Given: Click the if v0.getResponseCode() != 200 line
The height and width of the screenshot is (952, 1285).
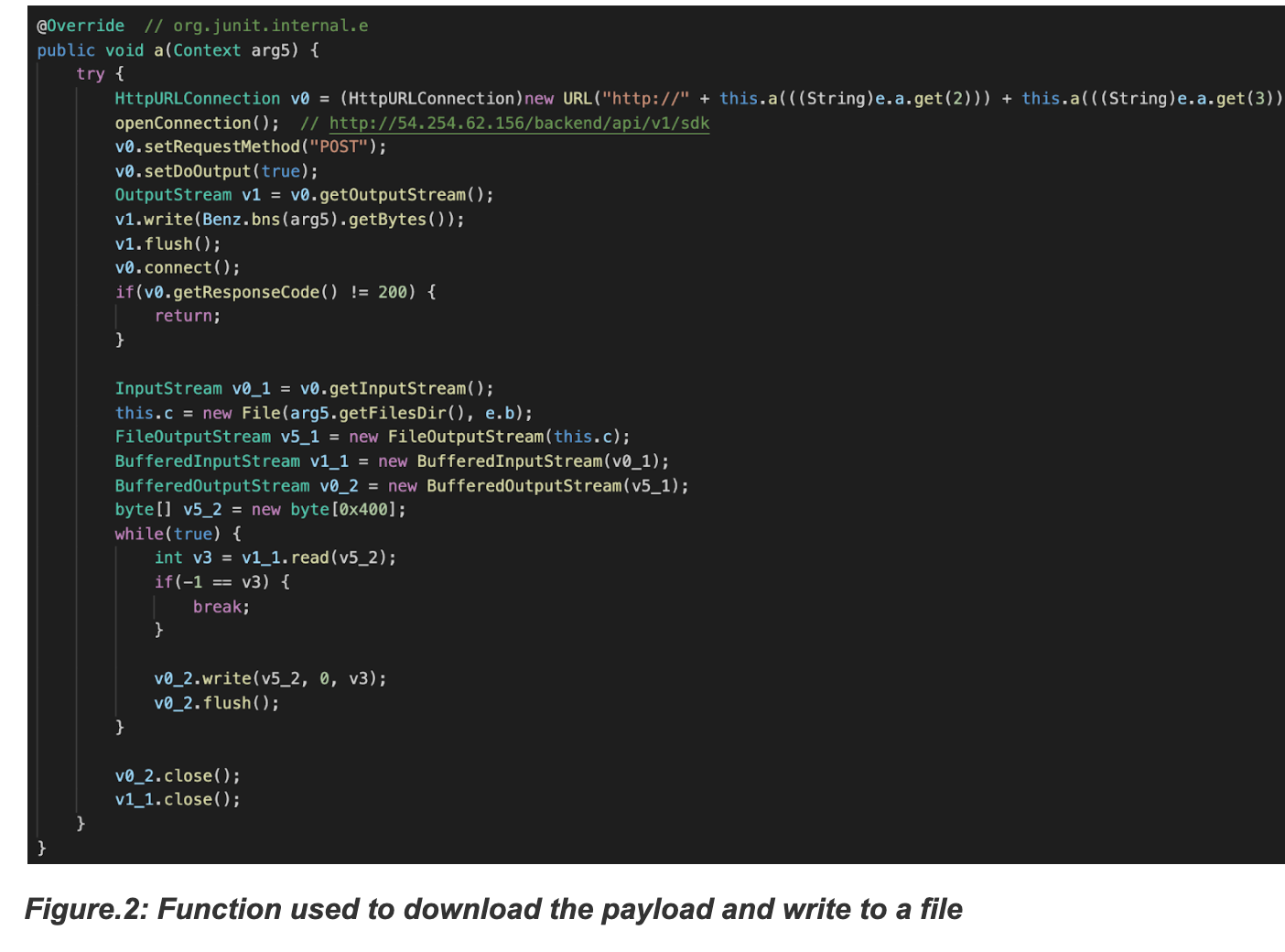Looking at the screenshot, I should 275,292.
